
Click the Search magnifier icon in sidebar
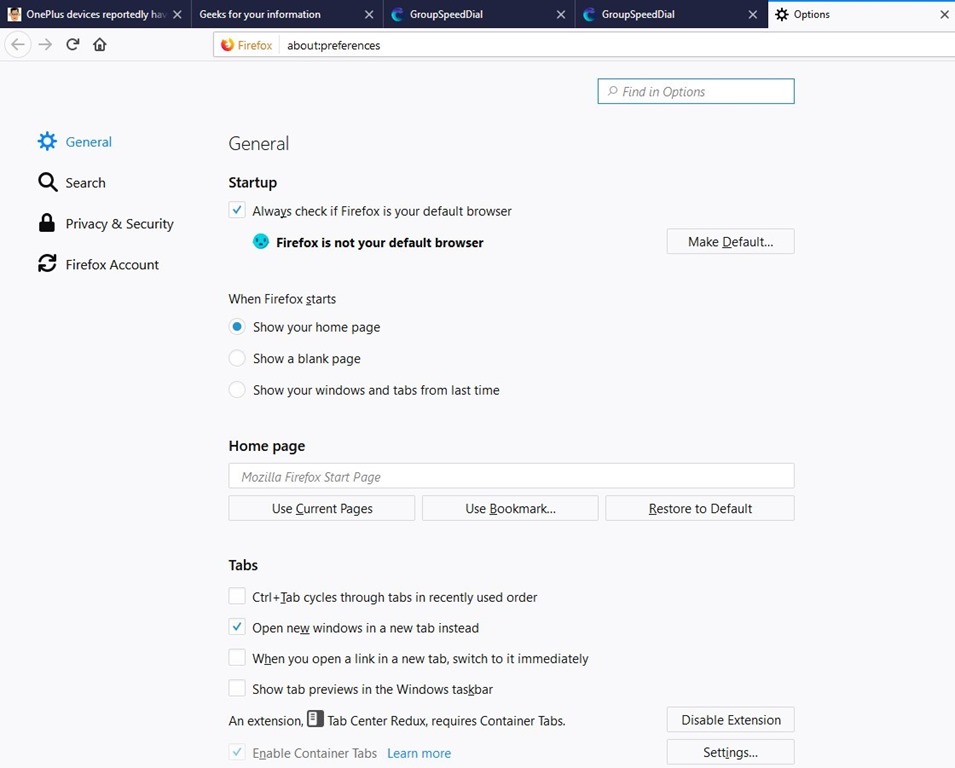(47, 183)
